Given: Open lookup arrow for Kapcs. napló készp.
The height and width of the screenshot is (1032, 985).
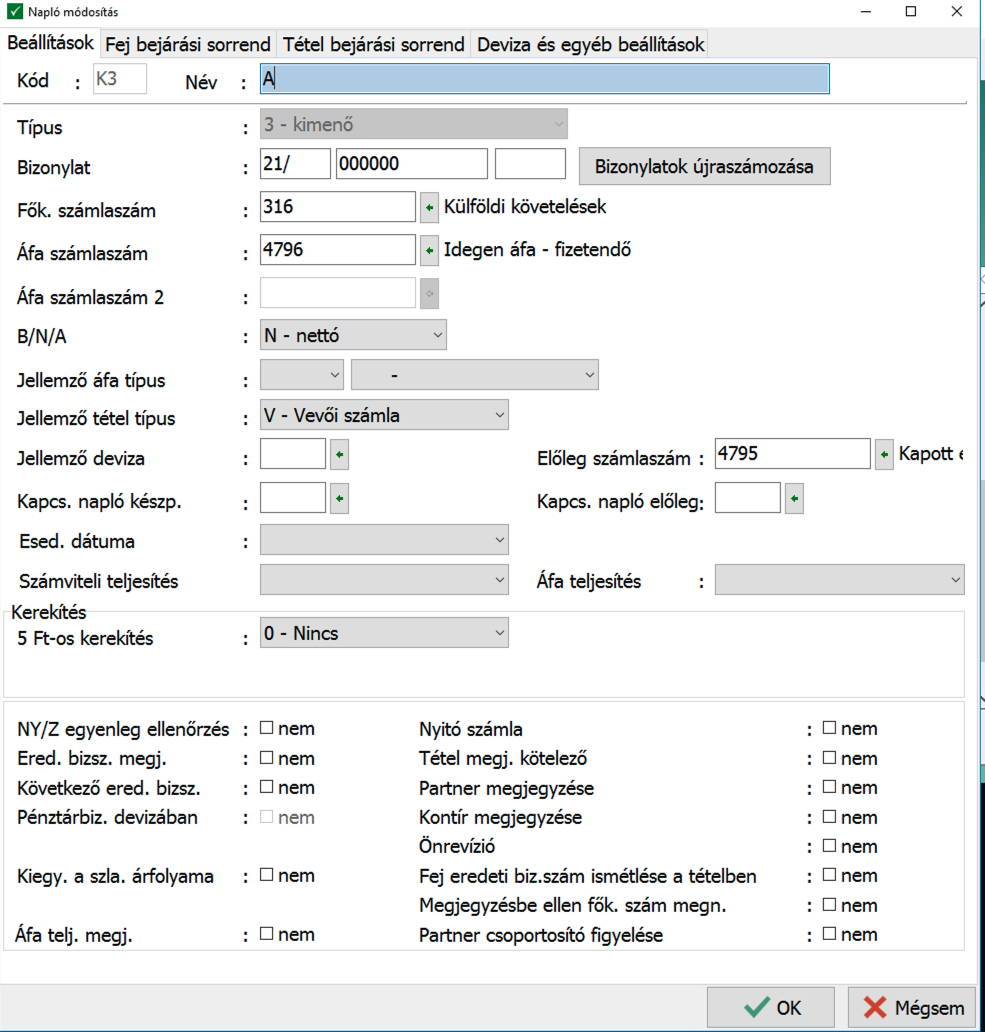Looking at the screenshot, I should [x=340, y=499].
